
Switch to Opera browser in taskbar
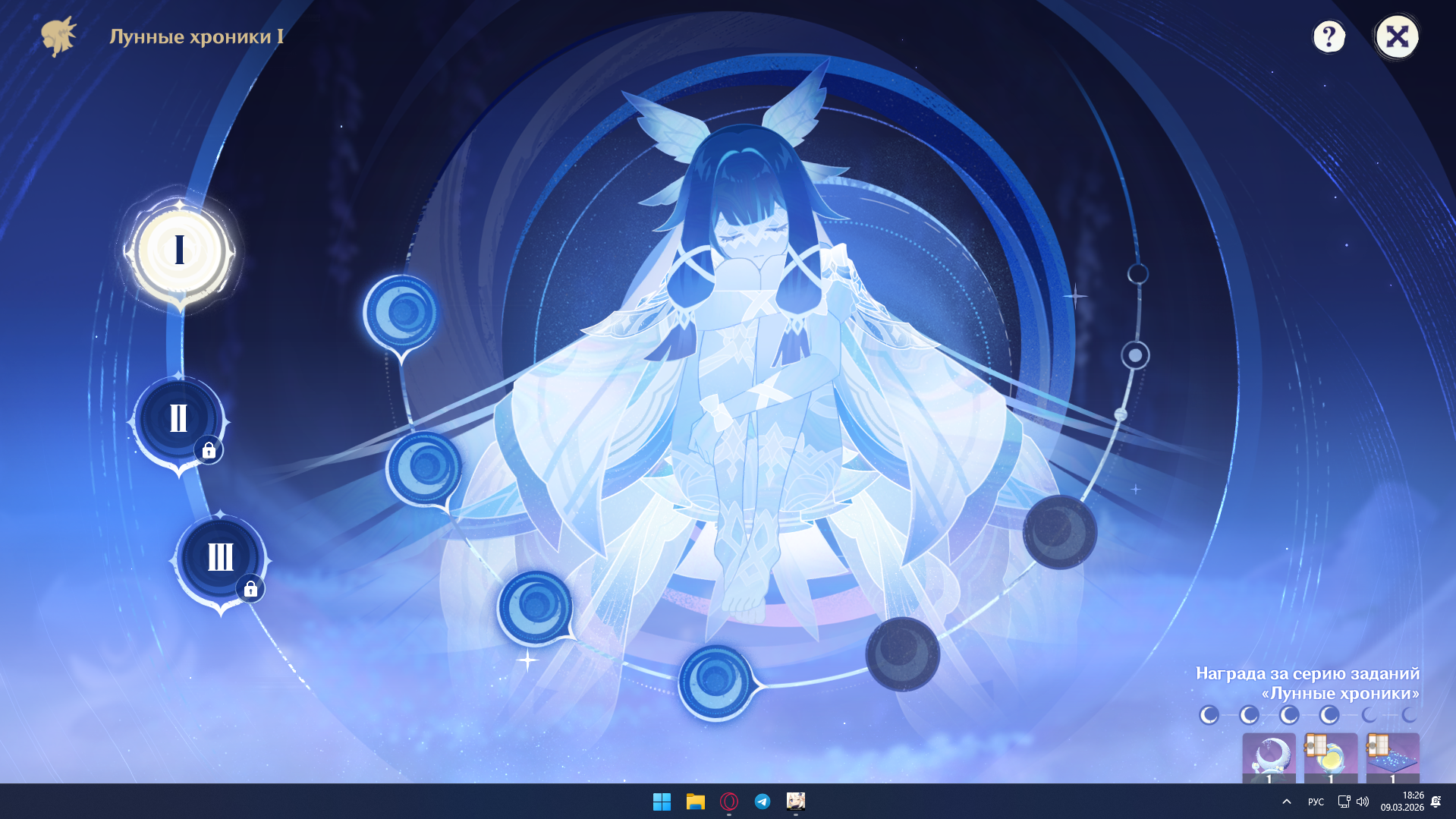pyautogui.click(x=729, y=802)
